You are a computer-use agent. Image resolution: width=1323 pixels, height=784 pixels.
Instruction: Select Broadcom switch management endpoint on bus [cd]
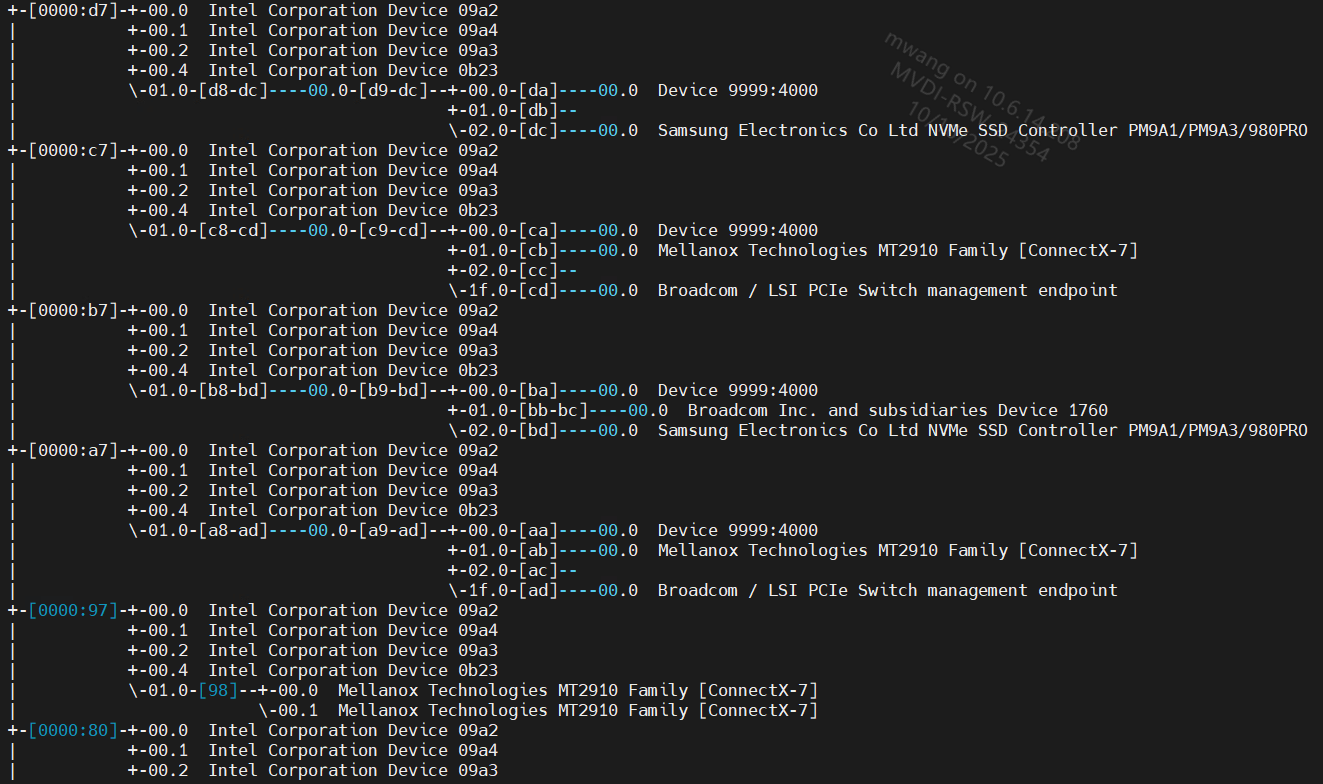(888, 290)
